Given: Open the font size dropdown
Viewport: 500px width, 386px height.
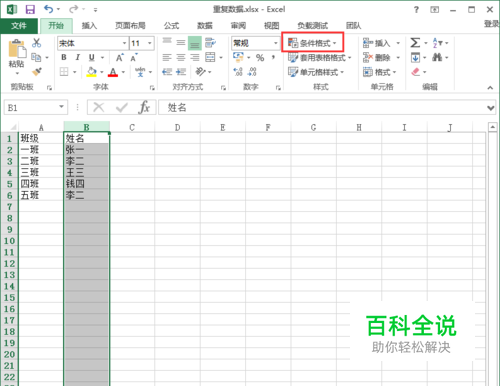Looking at the screenshot, I should tap(150, 43).
